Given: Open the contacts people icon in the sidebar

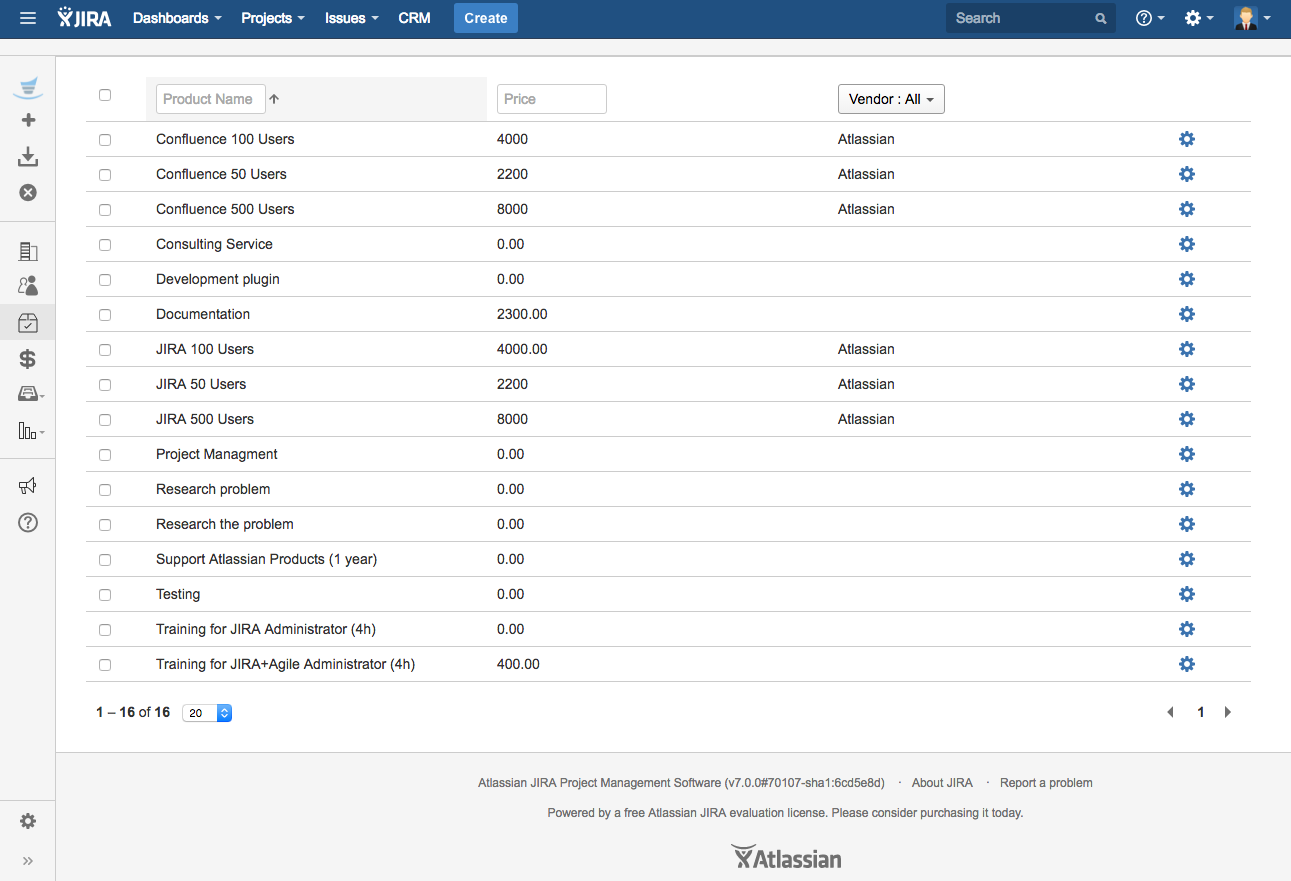Looking at the screenshot, I should (x=28, y=286).
